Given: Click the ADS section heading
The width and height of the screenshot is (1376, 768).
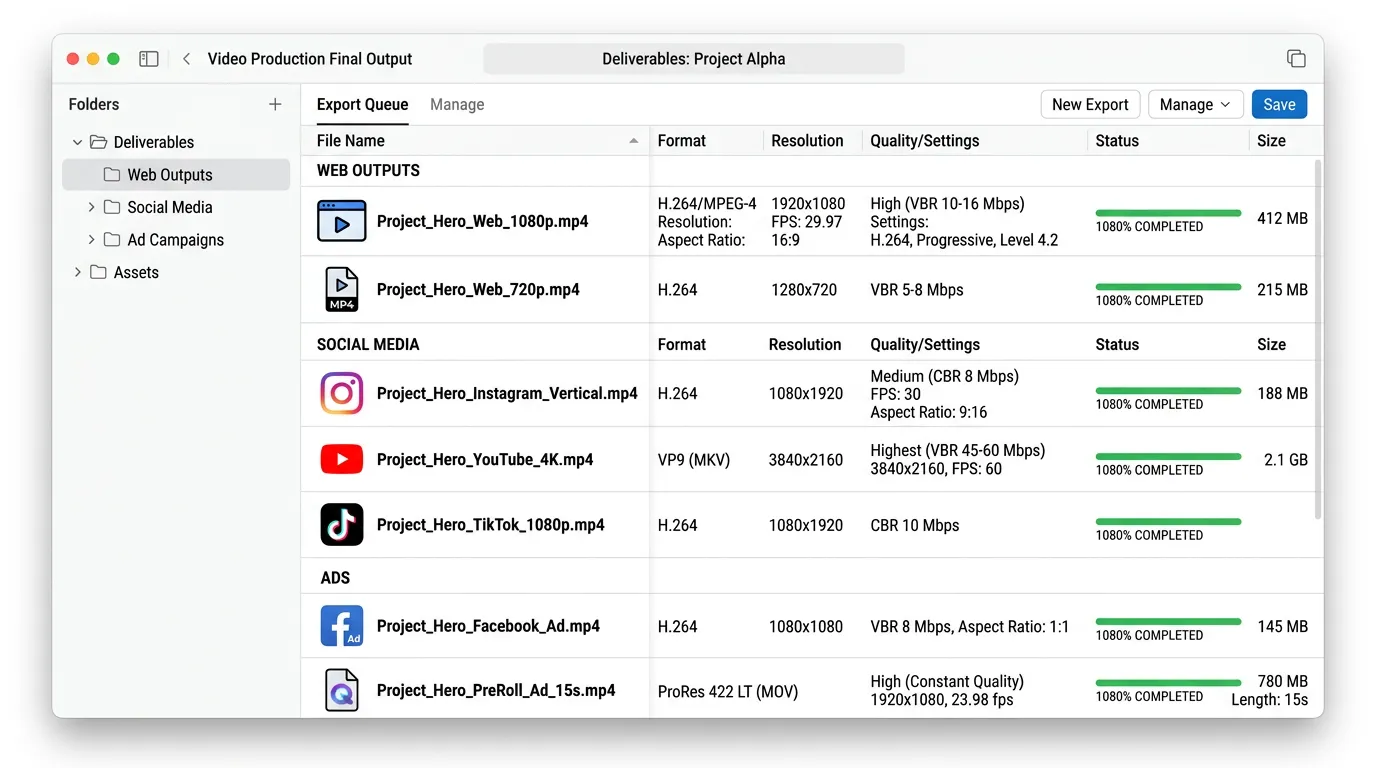Looking at the screenshot, I should (335, 578).
